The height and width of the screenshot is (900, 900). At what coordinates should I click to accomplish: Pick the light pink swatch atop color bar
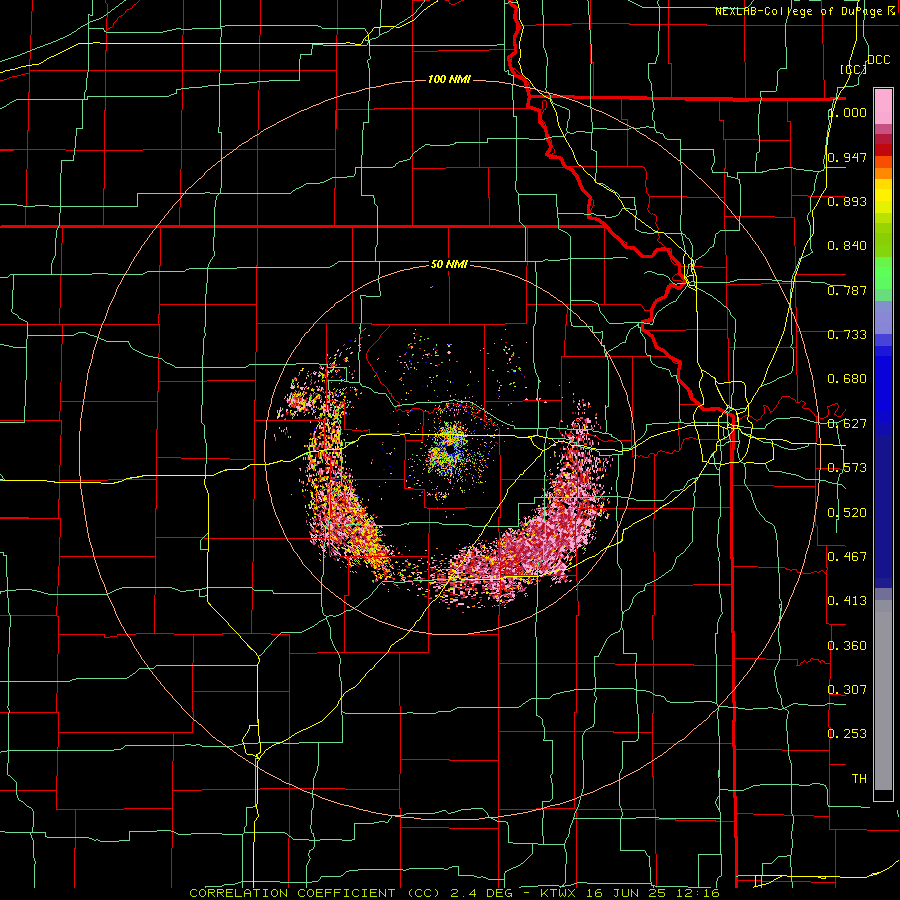(883, 107)
